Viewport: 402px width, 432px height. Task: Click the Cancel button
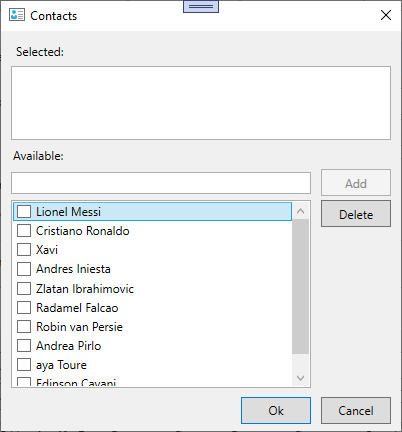click(356, 411)
